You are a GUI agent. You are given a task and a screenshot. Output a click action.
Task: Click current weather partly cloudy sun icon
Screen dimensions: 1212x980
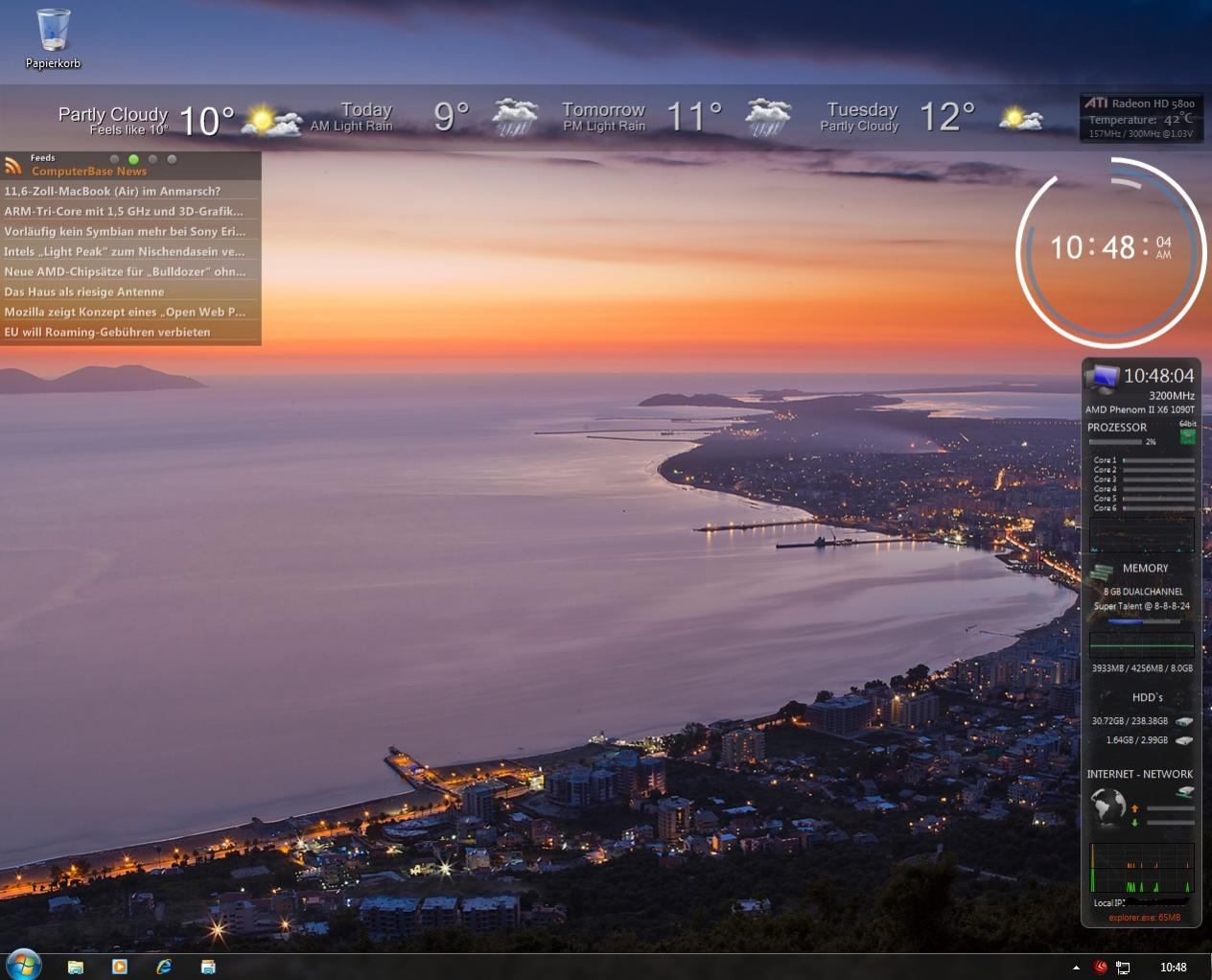click(271, 121)
